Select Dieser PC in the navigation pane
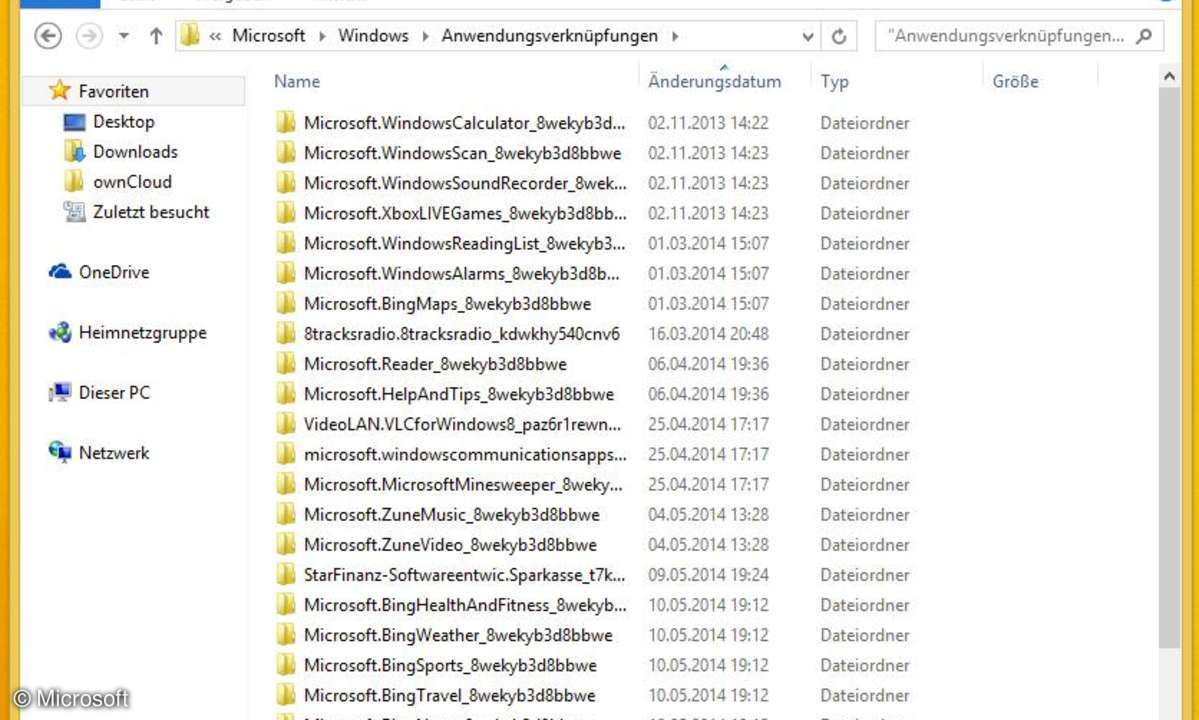Viewport: 1199px width, 720px height. [x=114, y=393]
